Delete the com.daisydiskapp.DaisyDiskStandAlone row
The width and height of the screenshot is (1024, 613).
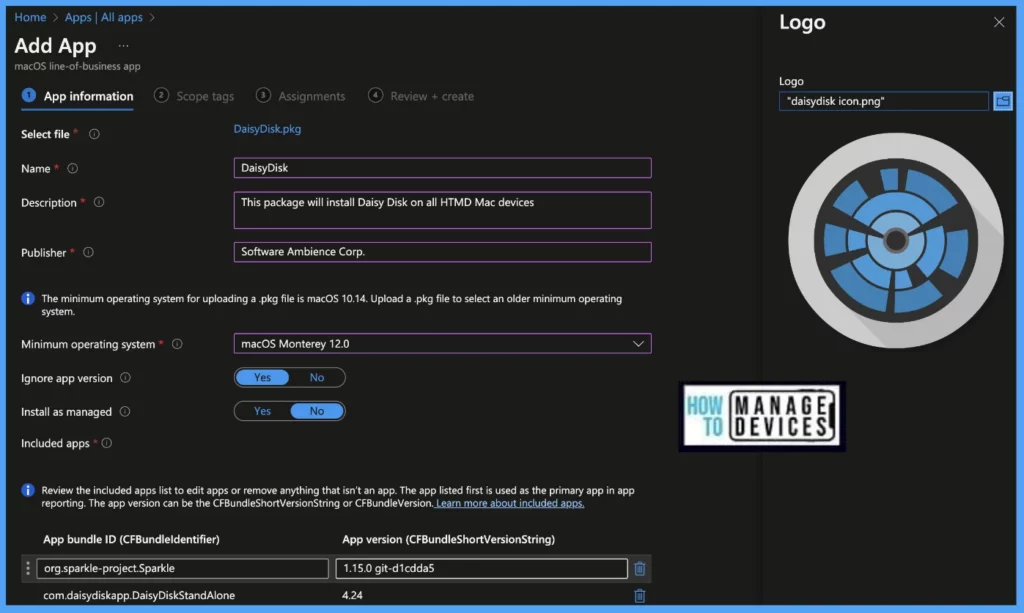(x=640, y=595)
